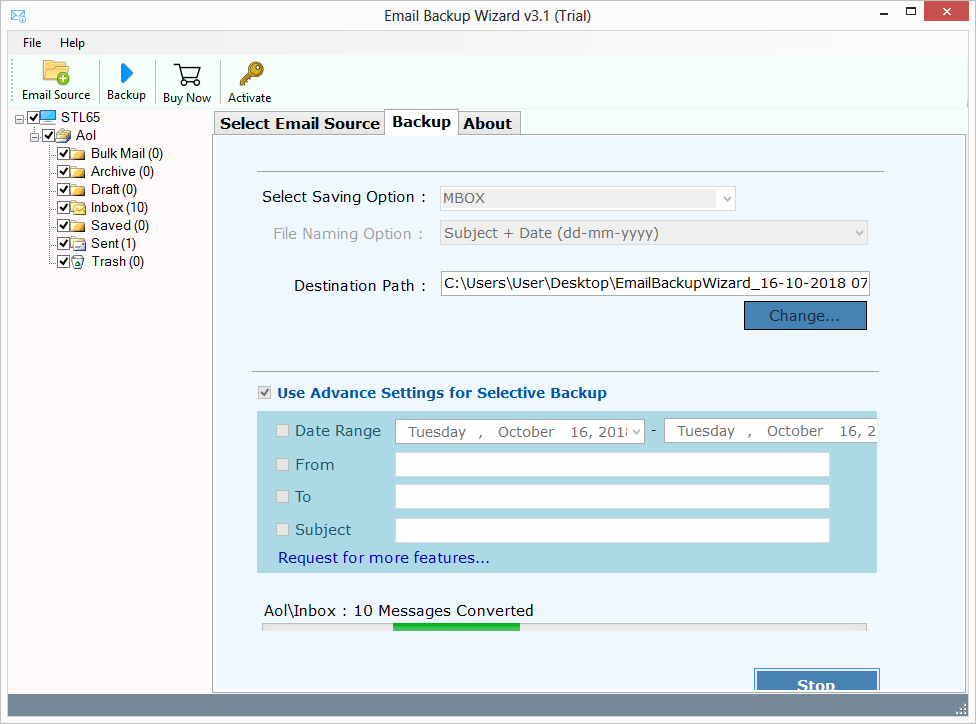Click the Subject filter input field
This screenshot has height=724, width=976.
[x=612, y=530]
